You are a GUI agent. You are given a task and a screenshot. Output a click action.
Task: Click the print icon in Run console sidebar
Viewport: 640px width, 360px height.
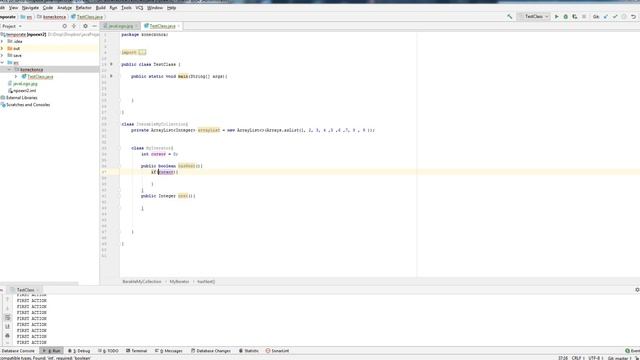click(7, 336)
